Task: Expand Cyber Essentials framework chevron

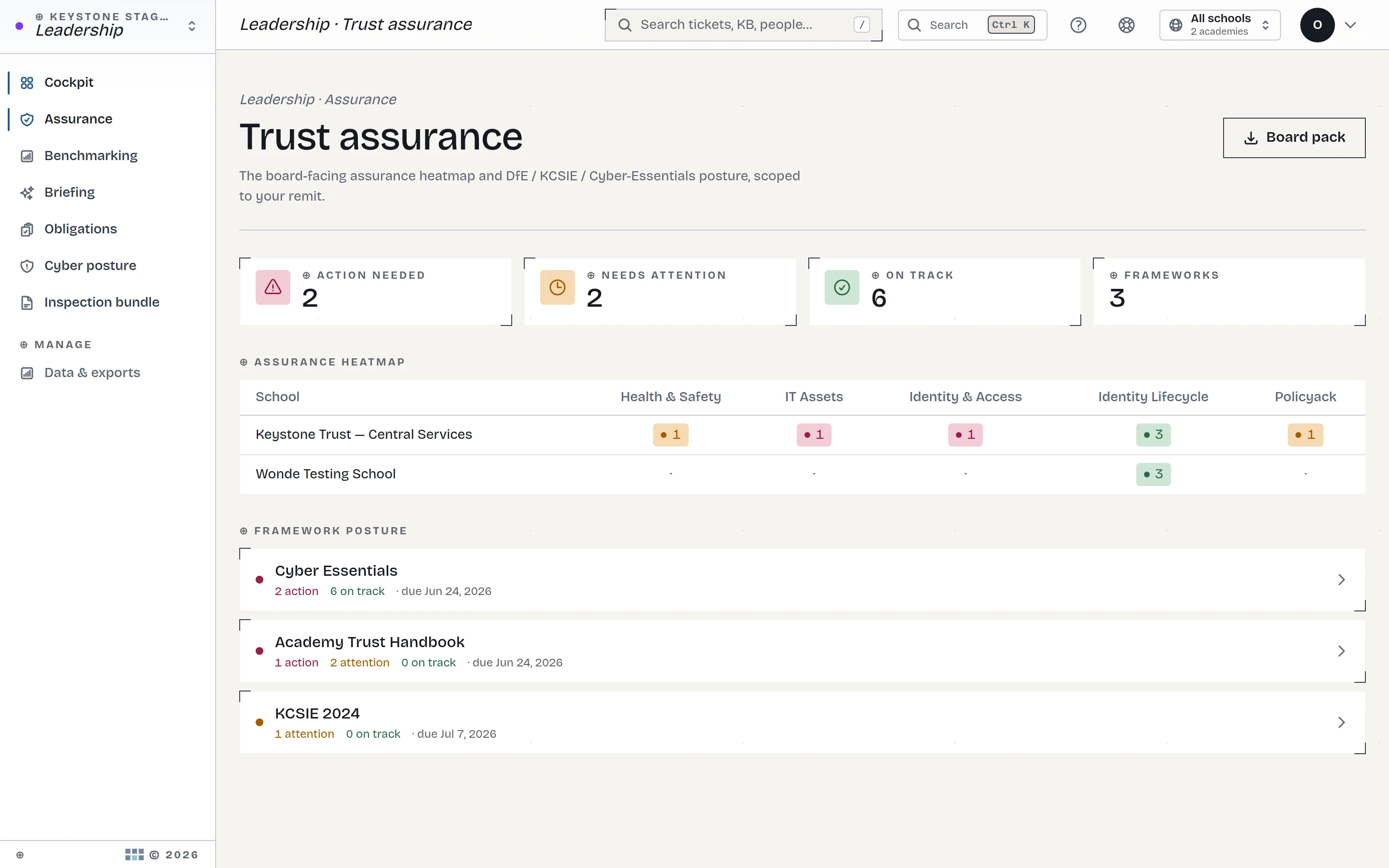Action: [x=1341, y=580]
